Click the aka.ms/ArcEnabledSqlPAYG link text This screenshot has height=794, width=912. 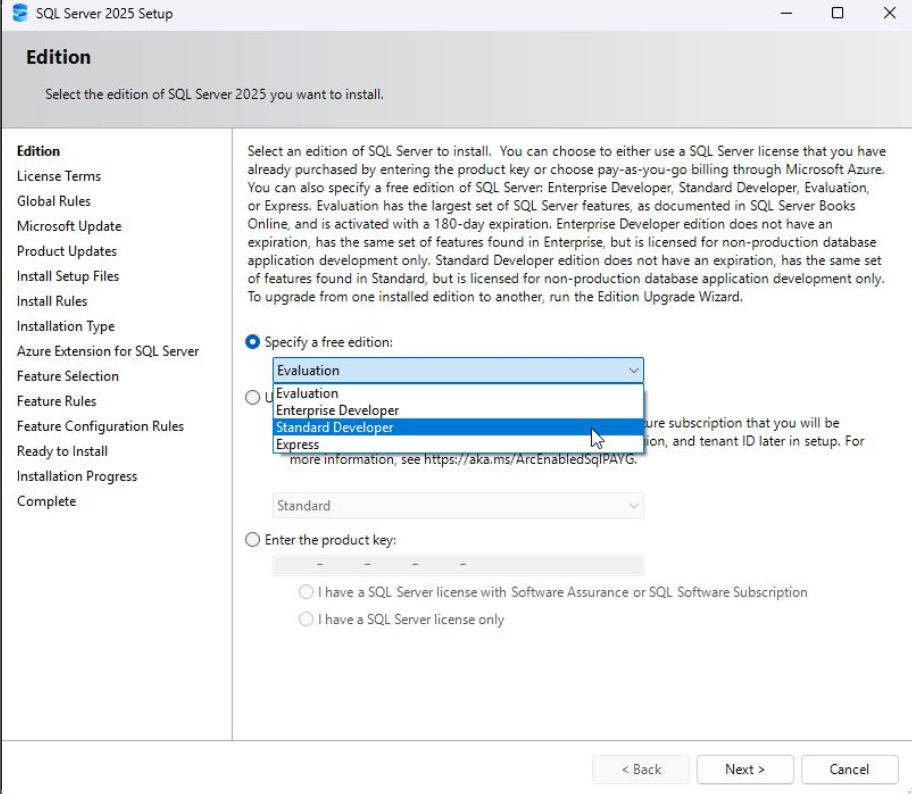pos(530,460)
